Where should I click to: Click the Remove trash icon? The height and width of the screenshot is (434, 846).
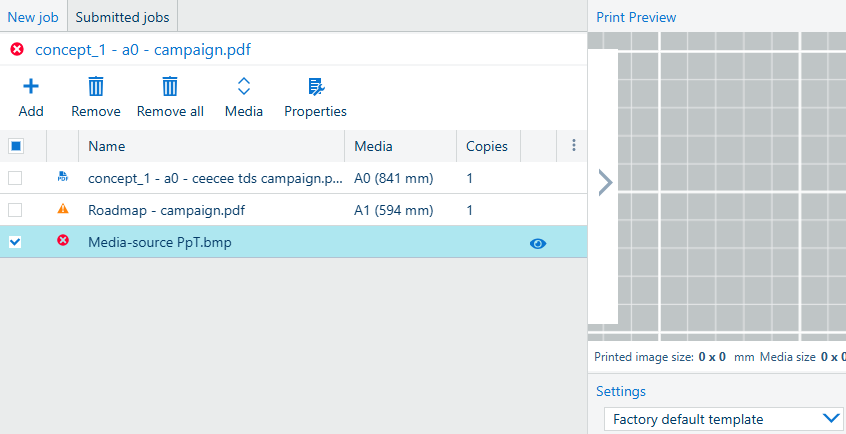point(96,86)
